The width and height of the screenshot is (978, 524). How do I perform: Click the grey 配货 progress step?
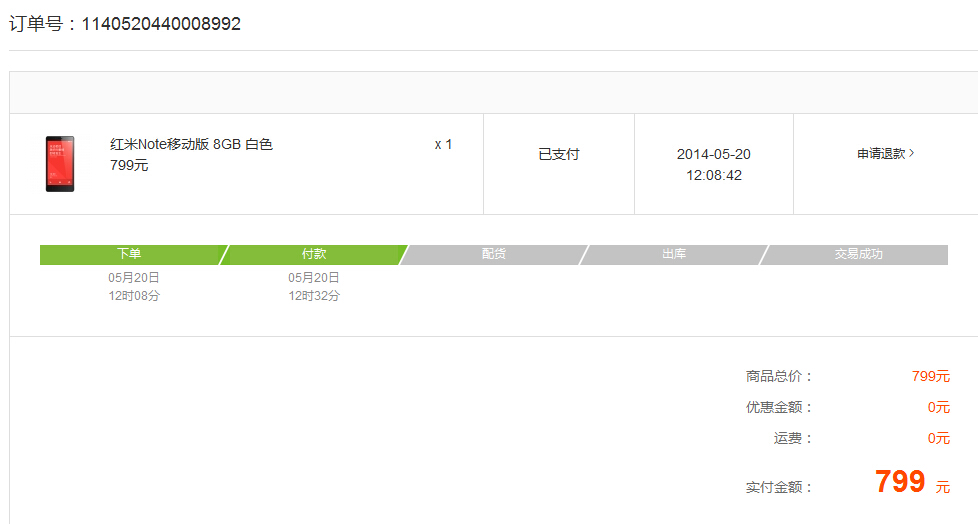(494, 254)
